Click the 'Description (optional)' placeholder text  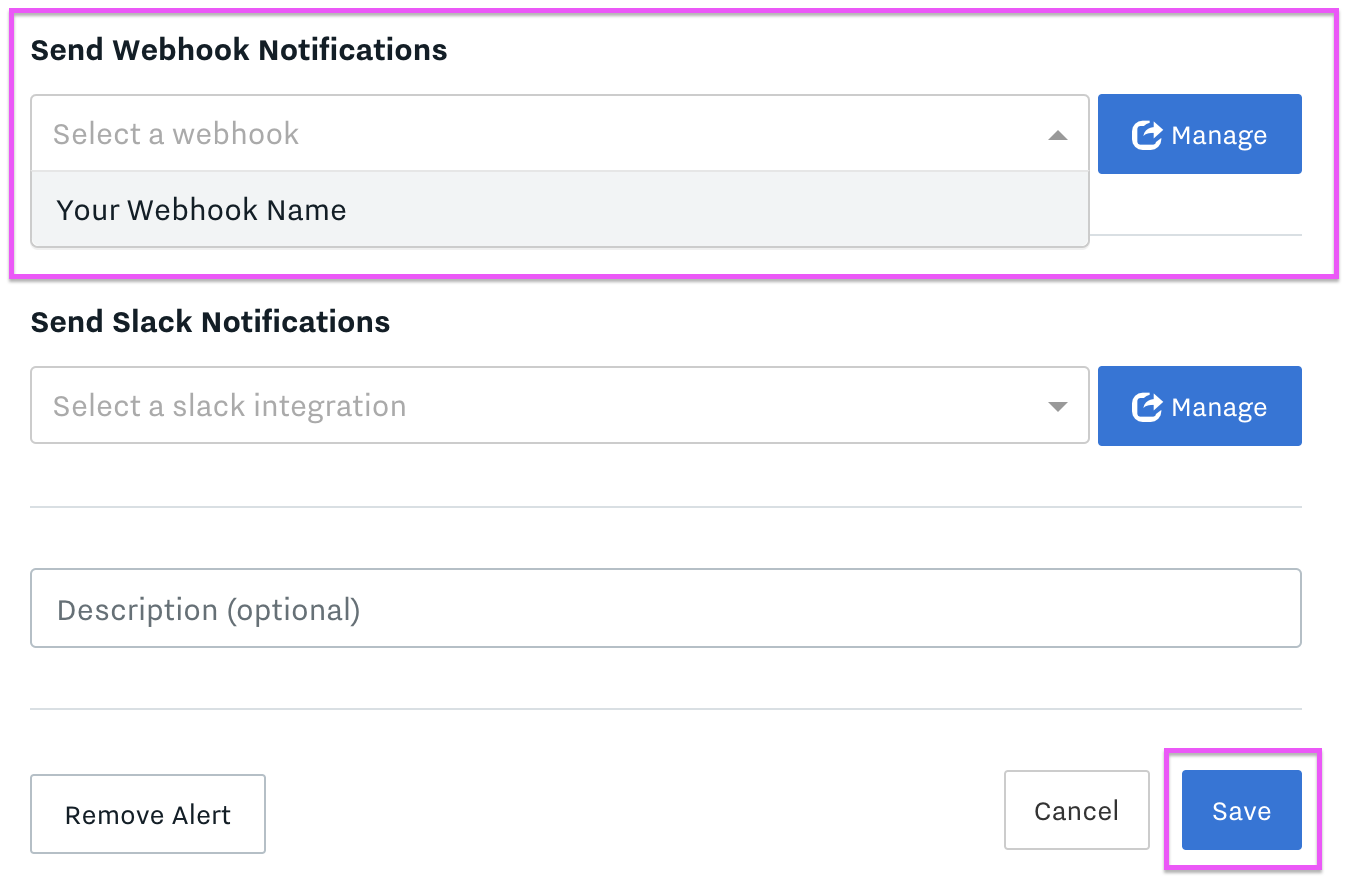click(208, 610)
